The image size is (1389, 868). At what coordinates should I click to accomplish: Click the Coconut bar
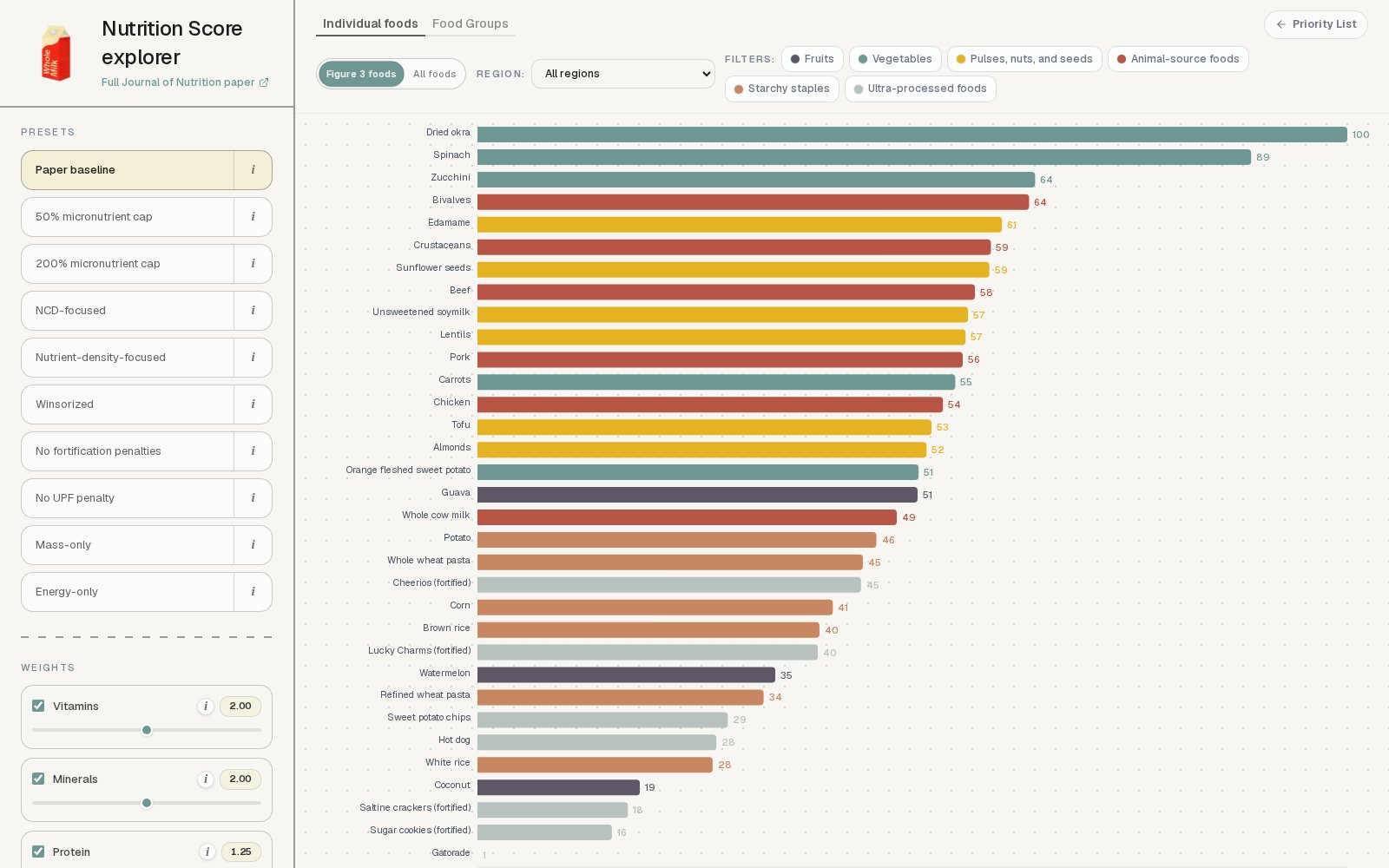(558, 787)
